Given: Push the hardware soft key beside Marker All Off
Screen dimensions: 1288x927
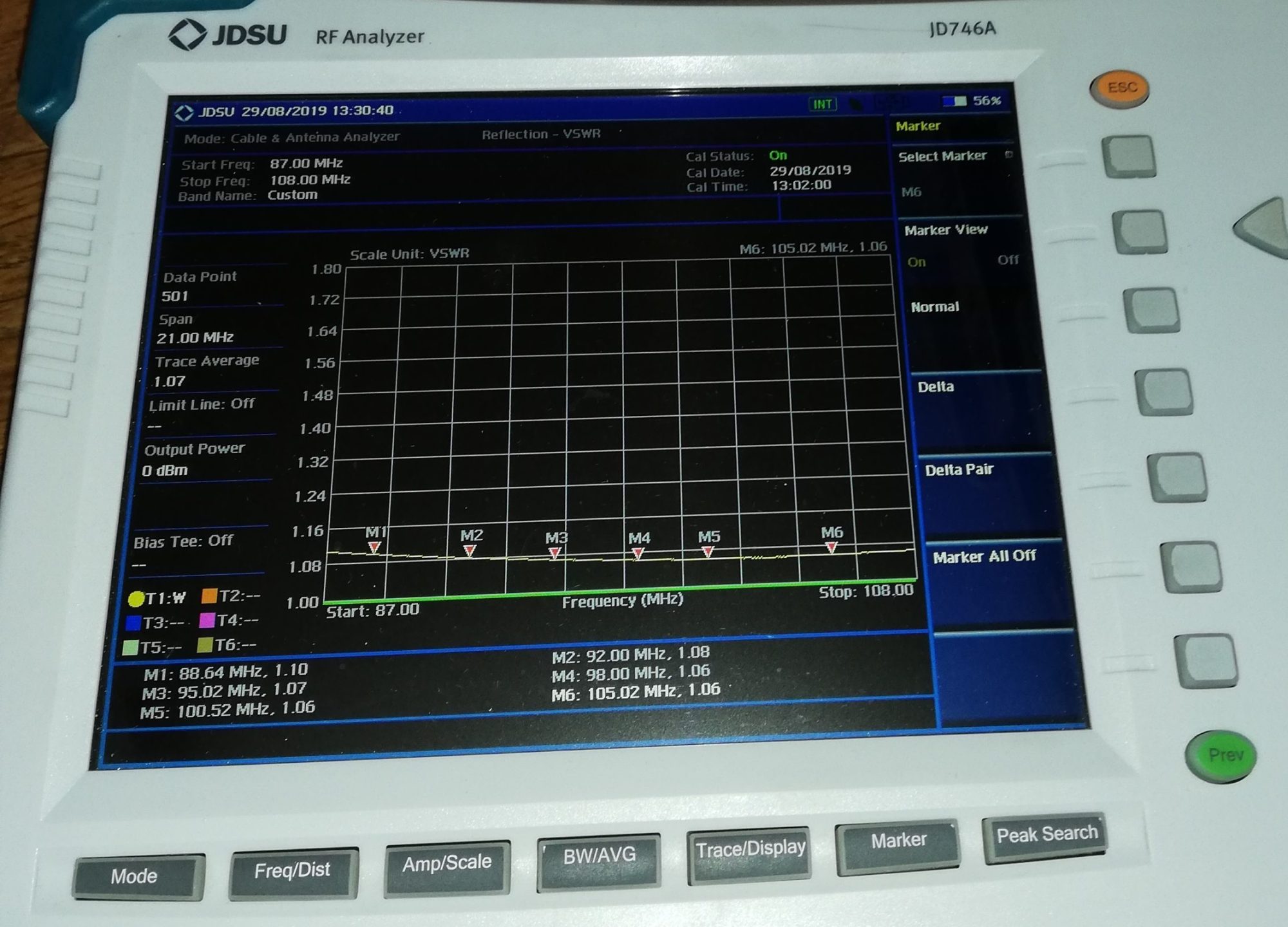Looking at the screenshot, I should pos(1191,567).
